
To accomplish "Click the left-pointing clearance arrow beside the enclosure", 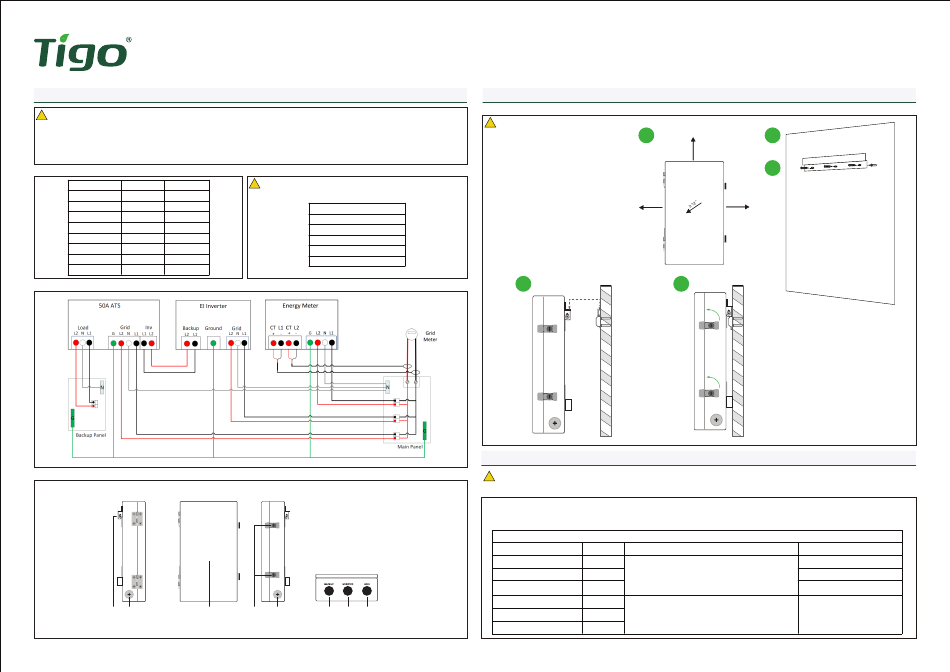I will coord(651,207).
